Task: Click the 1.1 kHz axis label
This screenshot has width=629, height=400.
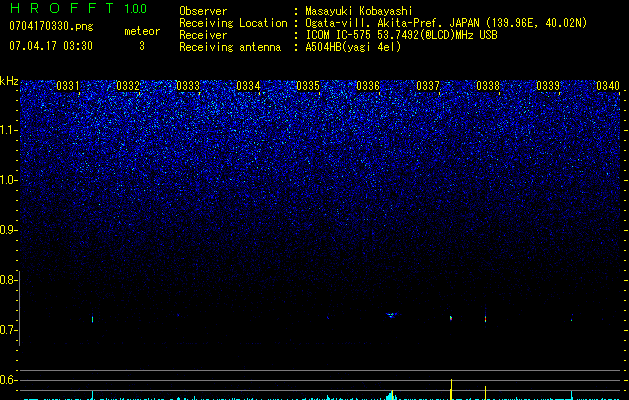Action: (x=8, y=130)
